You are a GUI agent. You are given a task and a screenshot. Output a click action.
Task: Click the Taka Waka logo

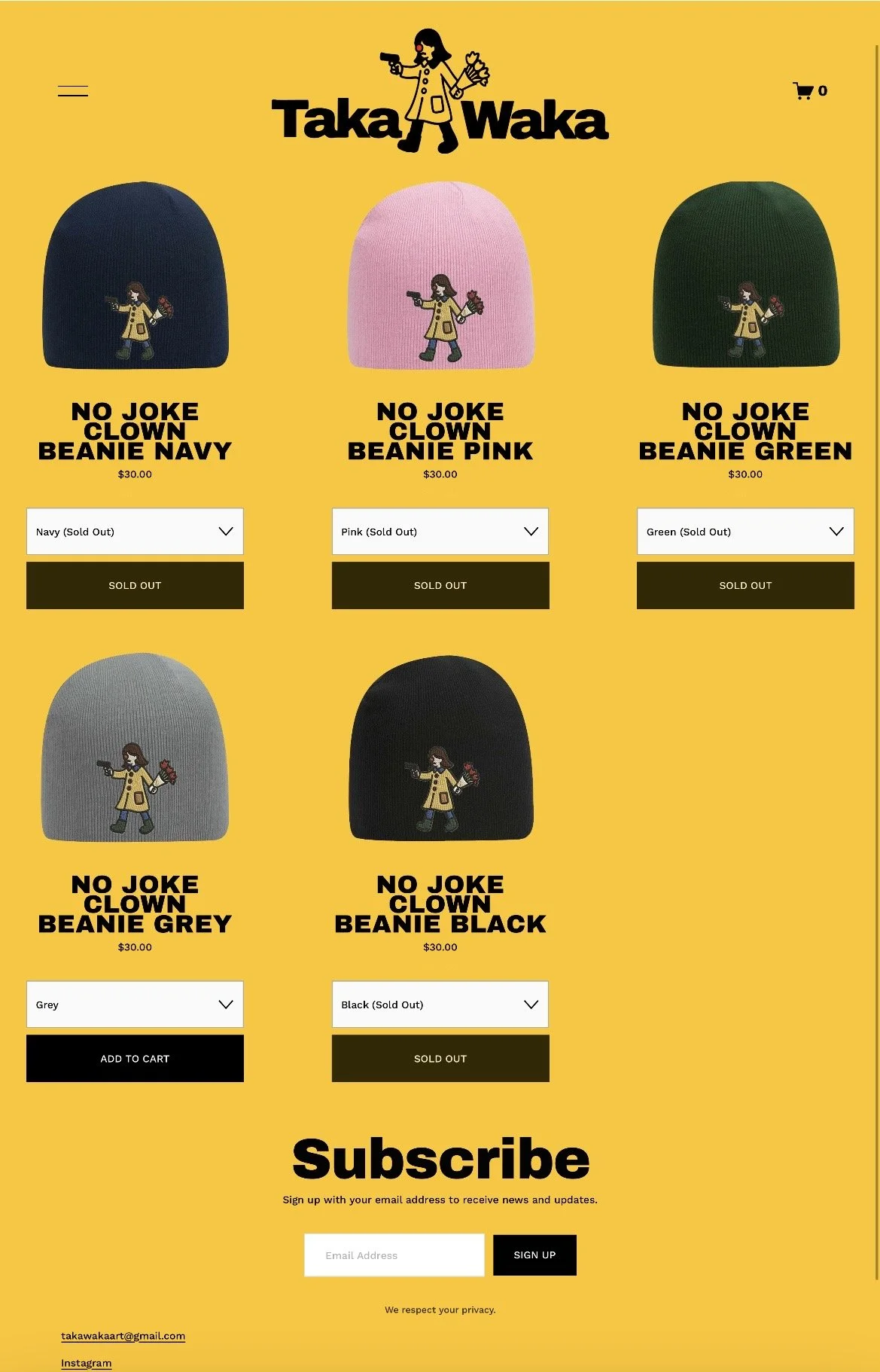pos(440,90)
